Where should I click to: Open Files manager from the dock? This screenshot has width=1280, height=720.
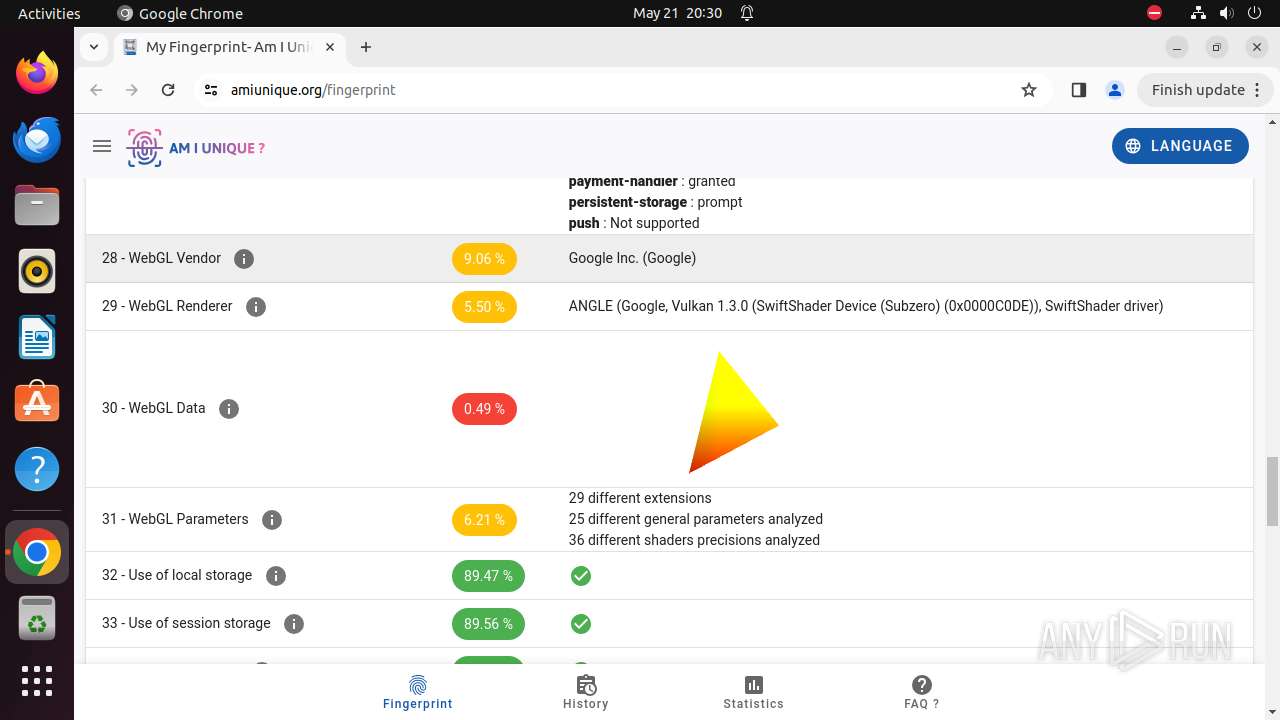pos(37,205)
